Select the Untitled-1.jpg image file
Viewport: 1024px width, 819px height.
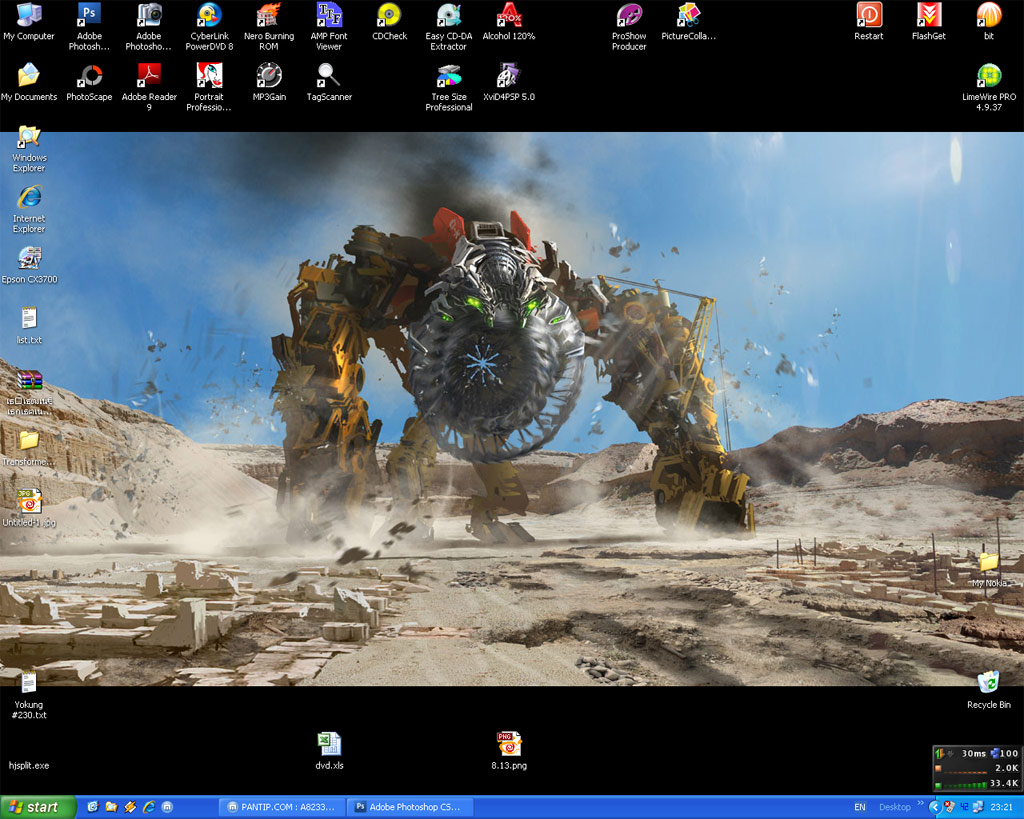29,508
